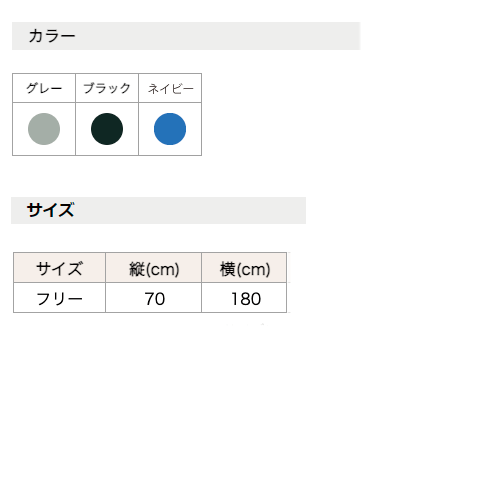This screenshot has width=500, height=500.
Task: Select the フリー size row cell
Action: (59, 298)
